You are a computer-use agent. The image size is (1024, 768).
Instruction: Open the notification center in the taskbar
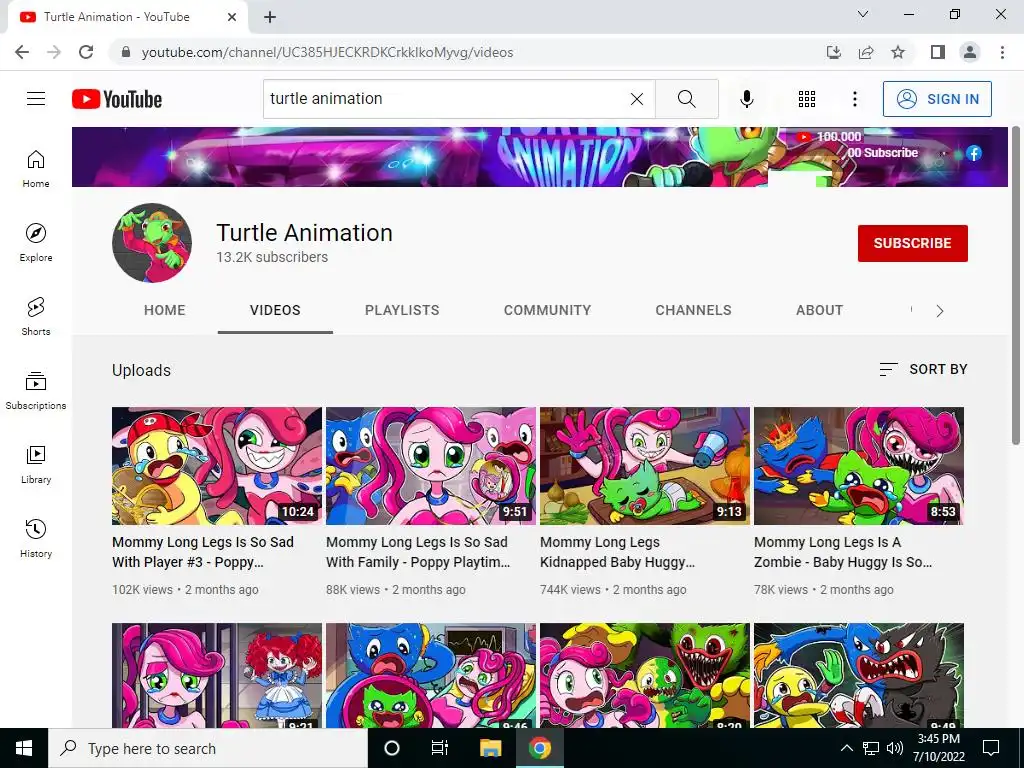(x=991, y=748)
